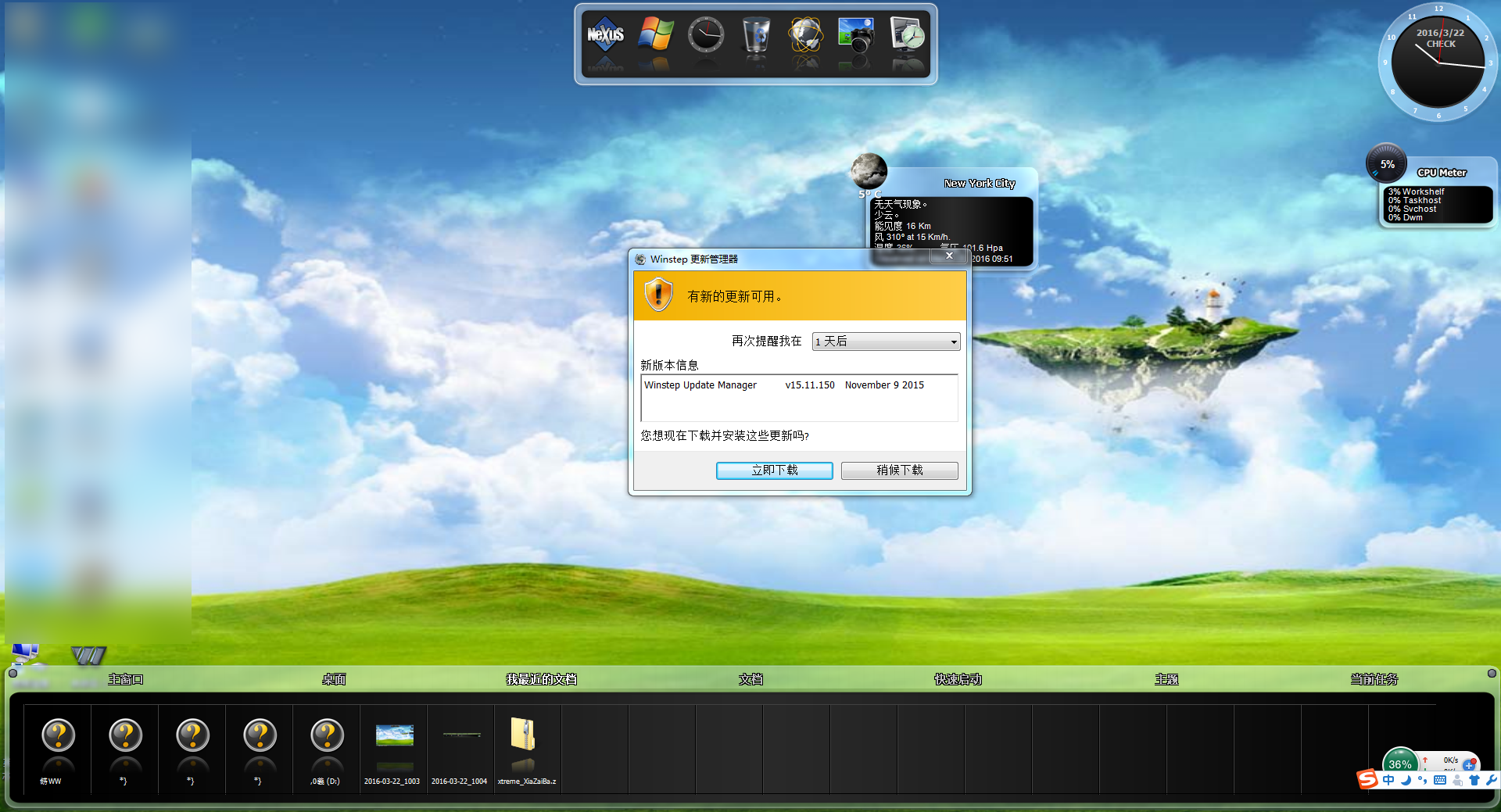
Task: Toggle the punctuation mode icon
Action: [1422, 780]
